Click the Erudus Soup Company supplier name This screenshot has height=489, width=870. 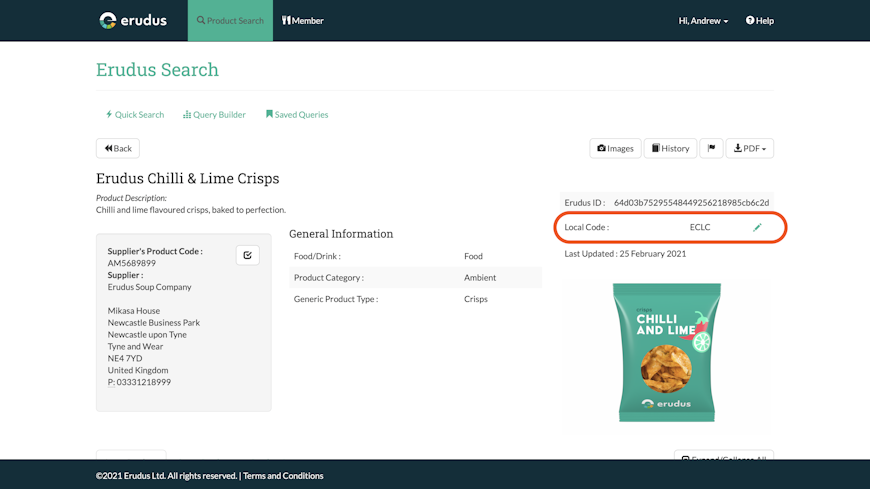(x=149, y=287)
